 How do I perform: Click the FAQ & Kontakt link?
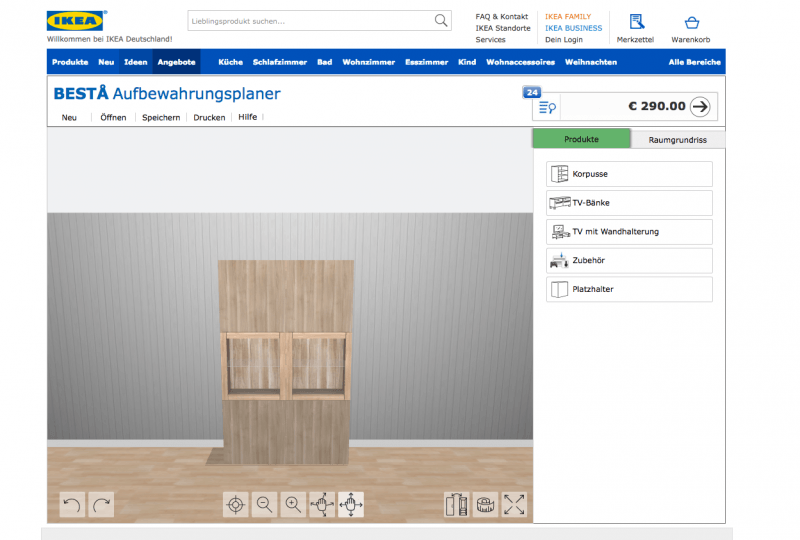pos(502,17)
